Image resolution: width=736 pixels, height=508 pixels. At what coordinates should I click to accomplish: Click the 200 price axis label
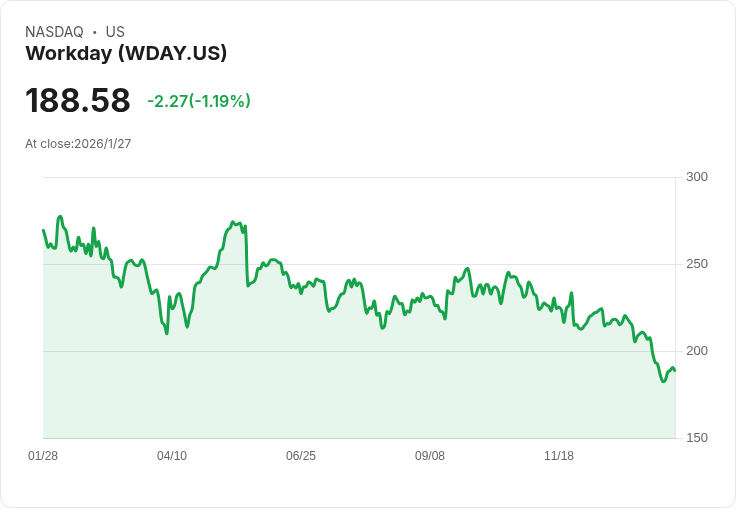click(697, 351)
